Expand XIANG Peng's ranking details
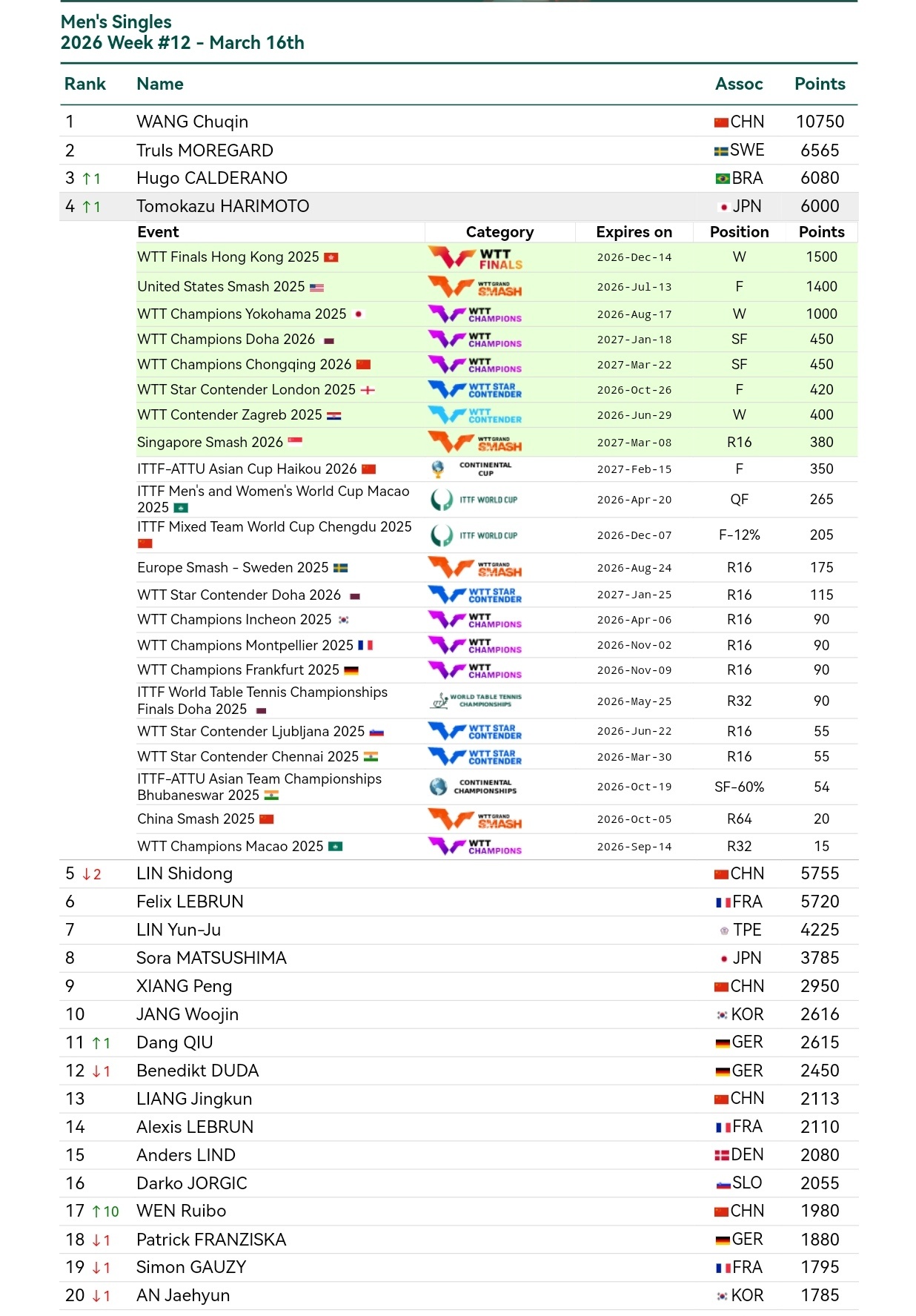 pos(459,987)
